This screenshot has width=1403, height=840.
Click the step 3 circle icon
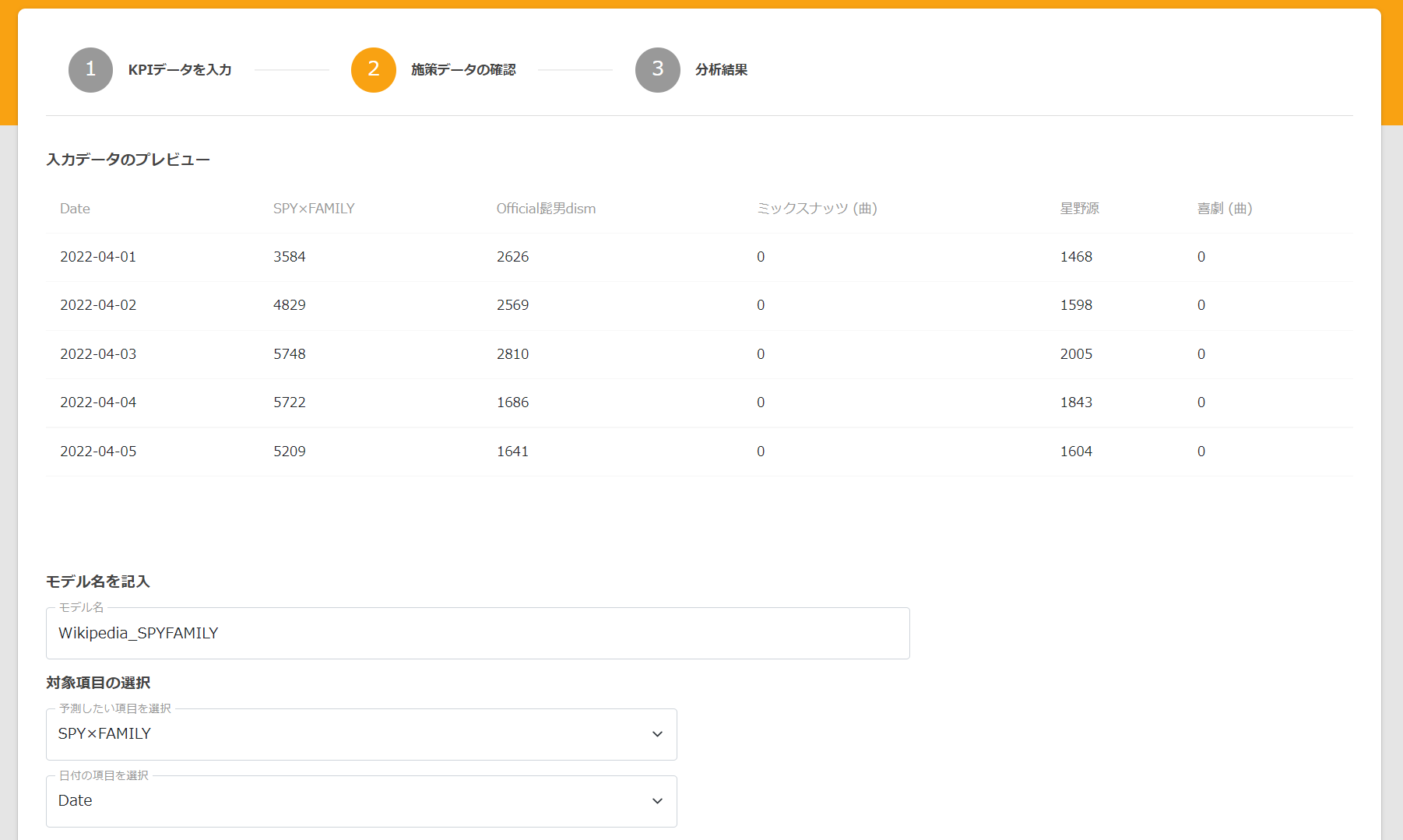tap(657, 70)
